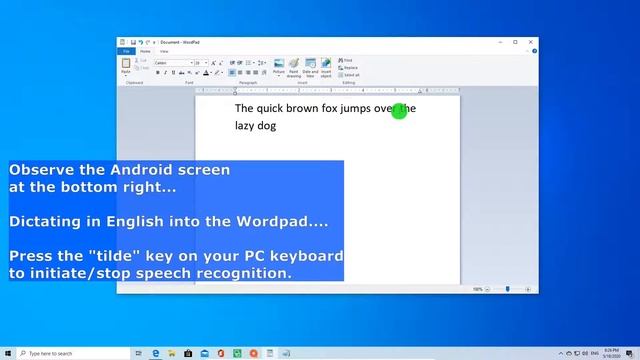Apply the text color button
Image resolution: width=640 pixels, height=360 pixels.
[206, 73]
